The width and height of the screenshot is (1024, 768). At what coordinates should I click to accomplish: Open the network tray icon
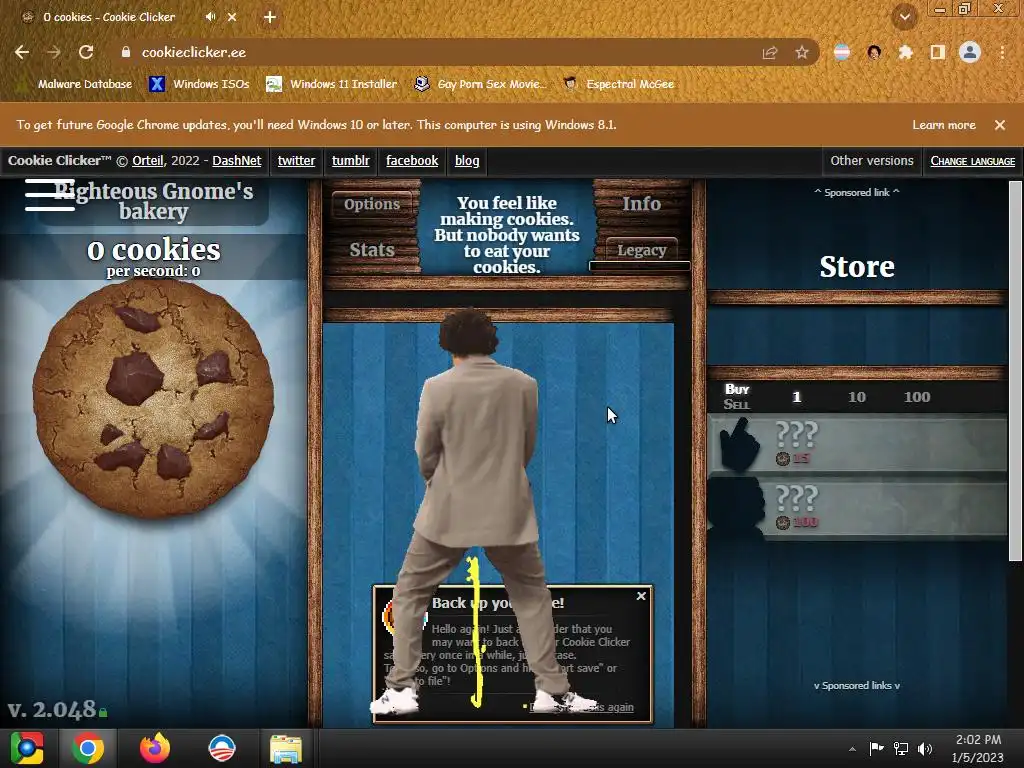[901, 748]
